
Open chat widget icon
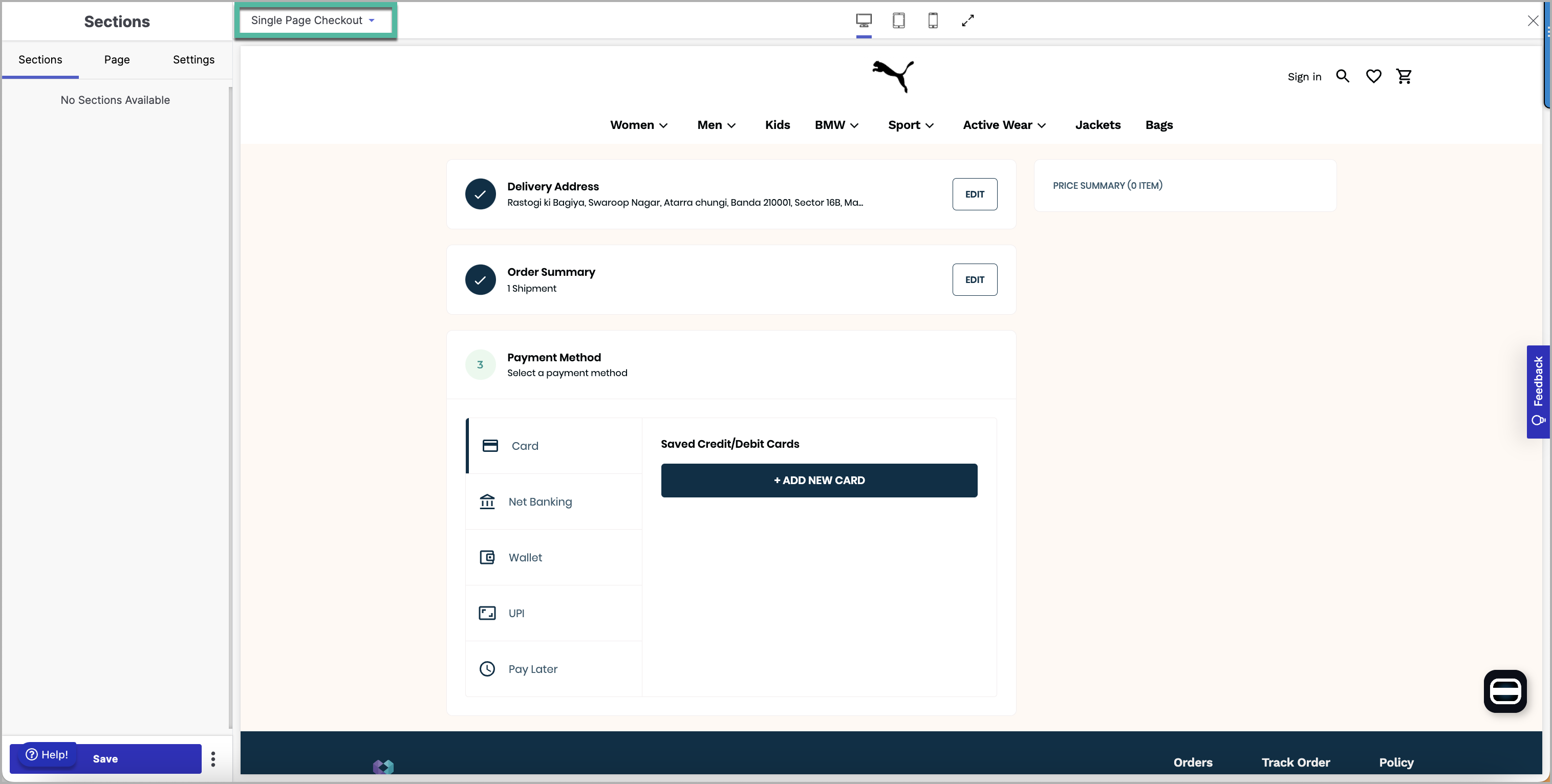[1504, 691]
